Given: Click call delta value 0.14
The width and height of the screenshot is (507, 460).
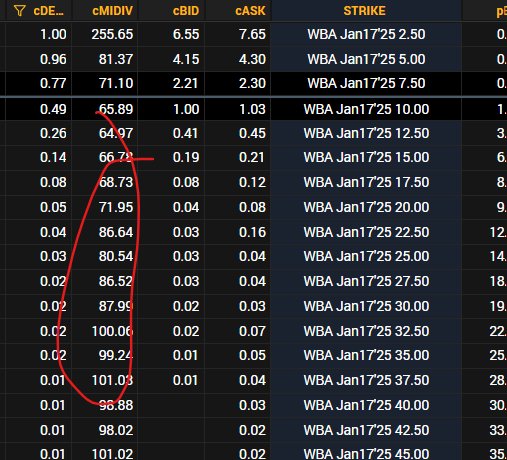Looking at the screenshot, I should [53, 157].
